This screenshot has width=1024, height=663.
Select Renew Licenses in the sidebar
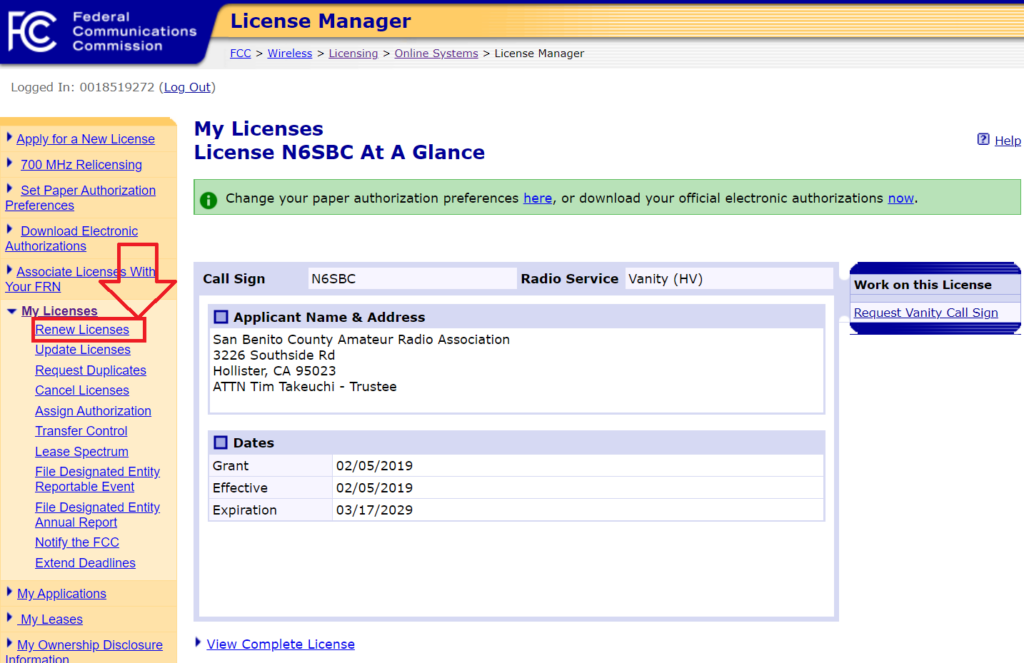(x=82, y=330)
